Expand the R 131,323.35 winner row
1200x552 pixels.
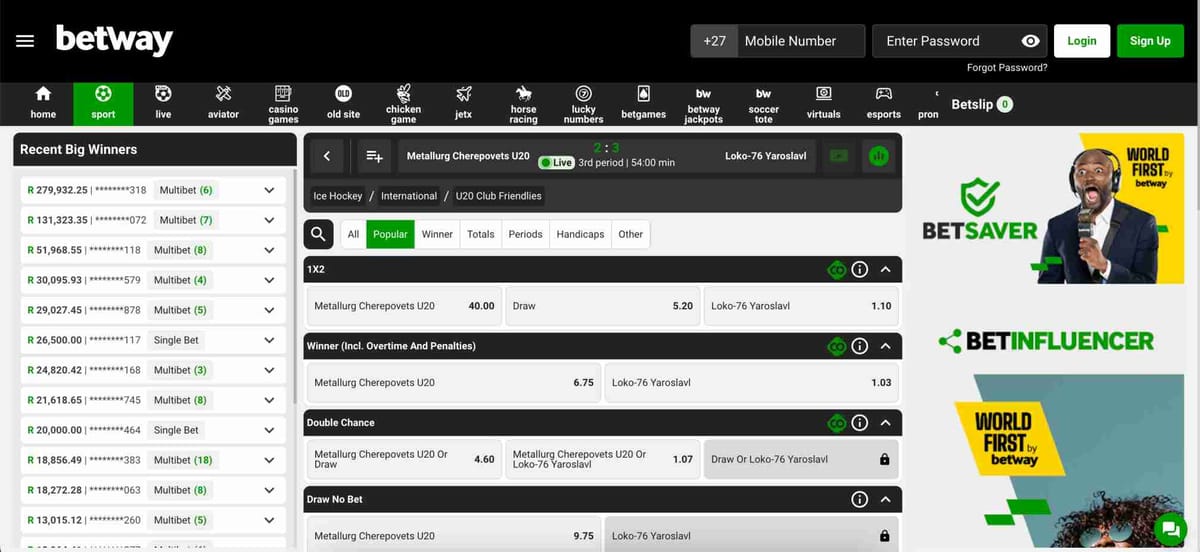click(x=269, y=220)
